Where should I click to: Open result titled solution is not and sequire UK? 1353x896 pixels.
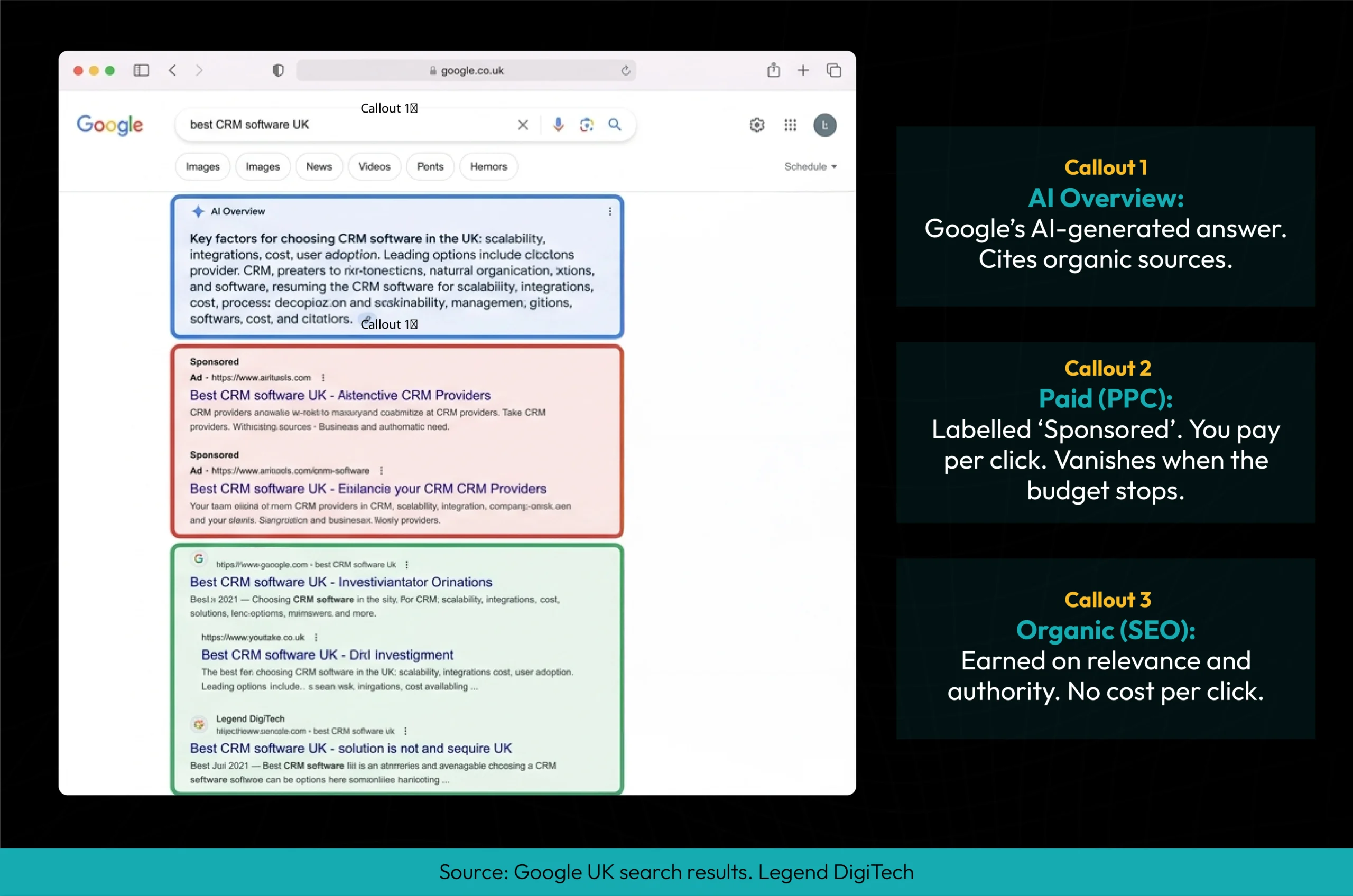351,749
